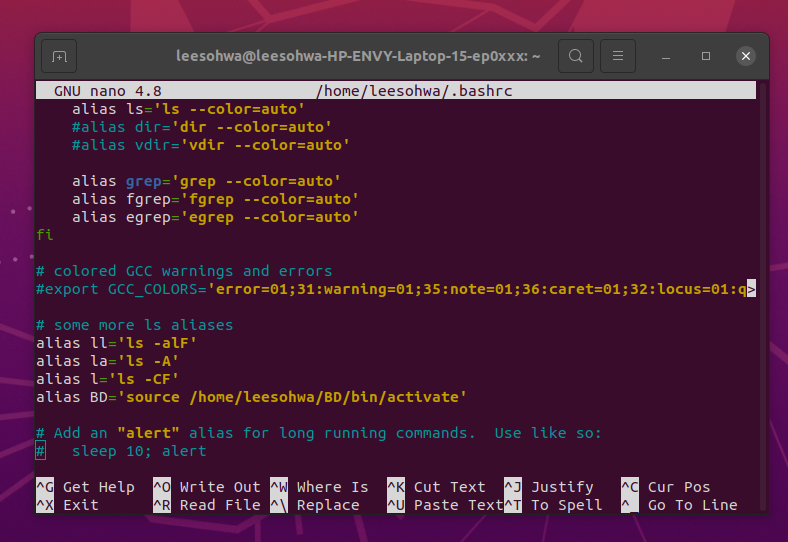The width and height of the screenshot is (788, 542).
Task: Click the alias ll='ls -alF' line
Action: [x=116, y=343]
